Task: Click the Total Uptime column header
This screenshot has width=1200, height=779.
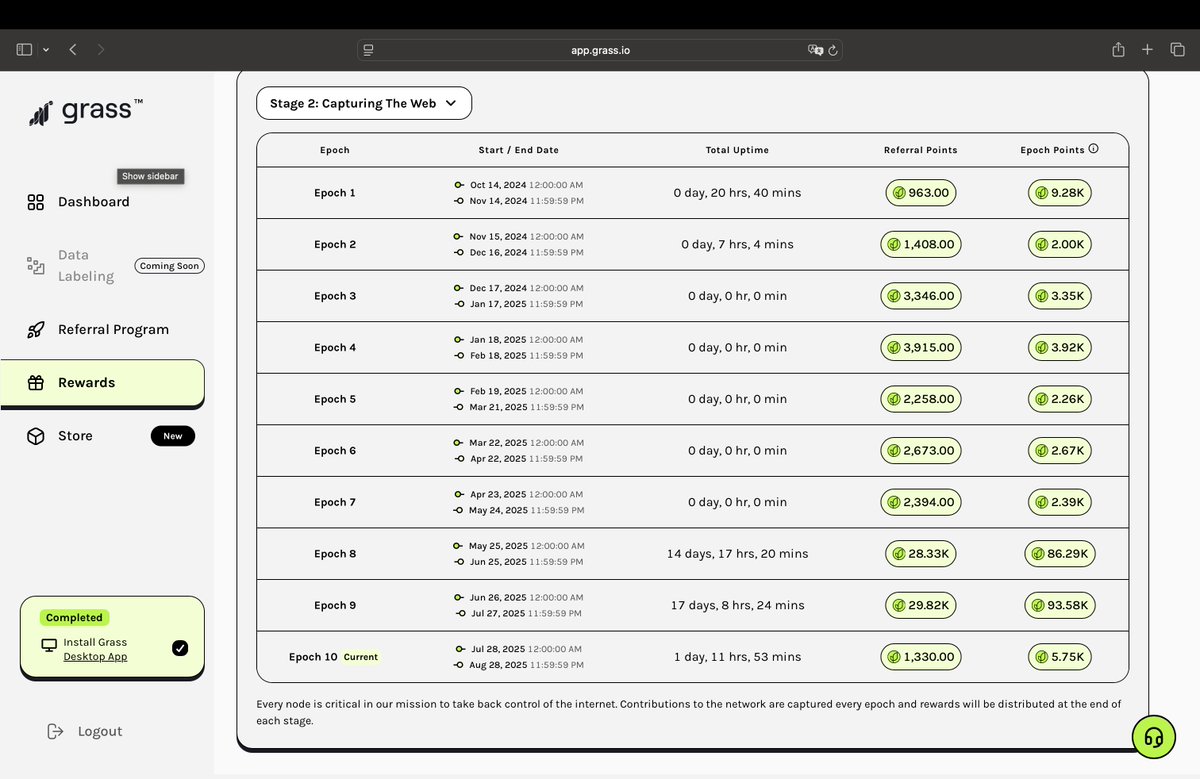Action: 737,150
